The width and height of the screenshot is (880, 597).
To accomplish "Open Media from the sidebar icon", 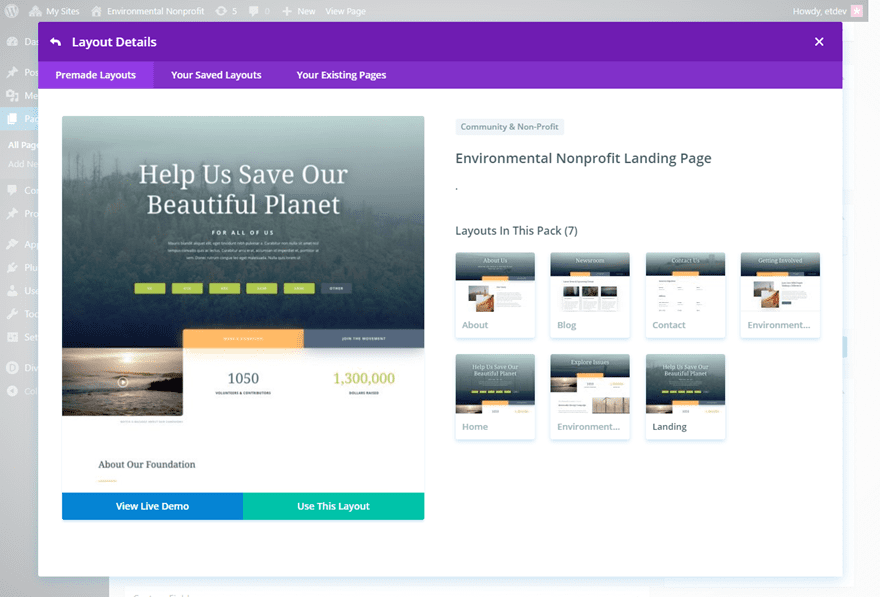I will 13,96.
